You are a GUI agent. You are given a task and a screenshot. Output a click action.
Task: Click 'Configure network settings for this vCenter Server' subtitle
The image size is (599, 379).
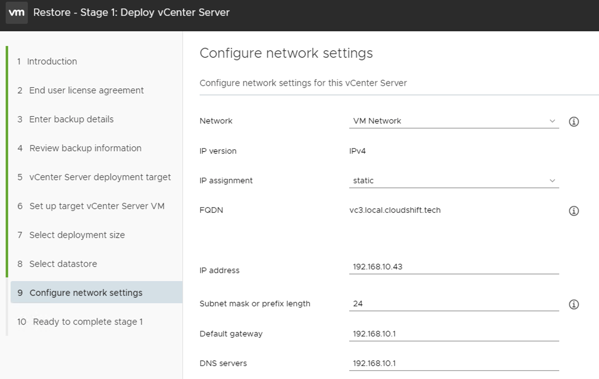(x=303, y=83)
